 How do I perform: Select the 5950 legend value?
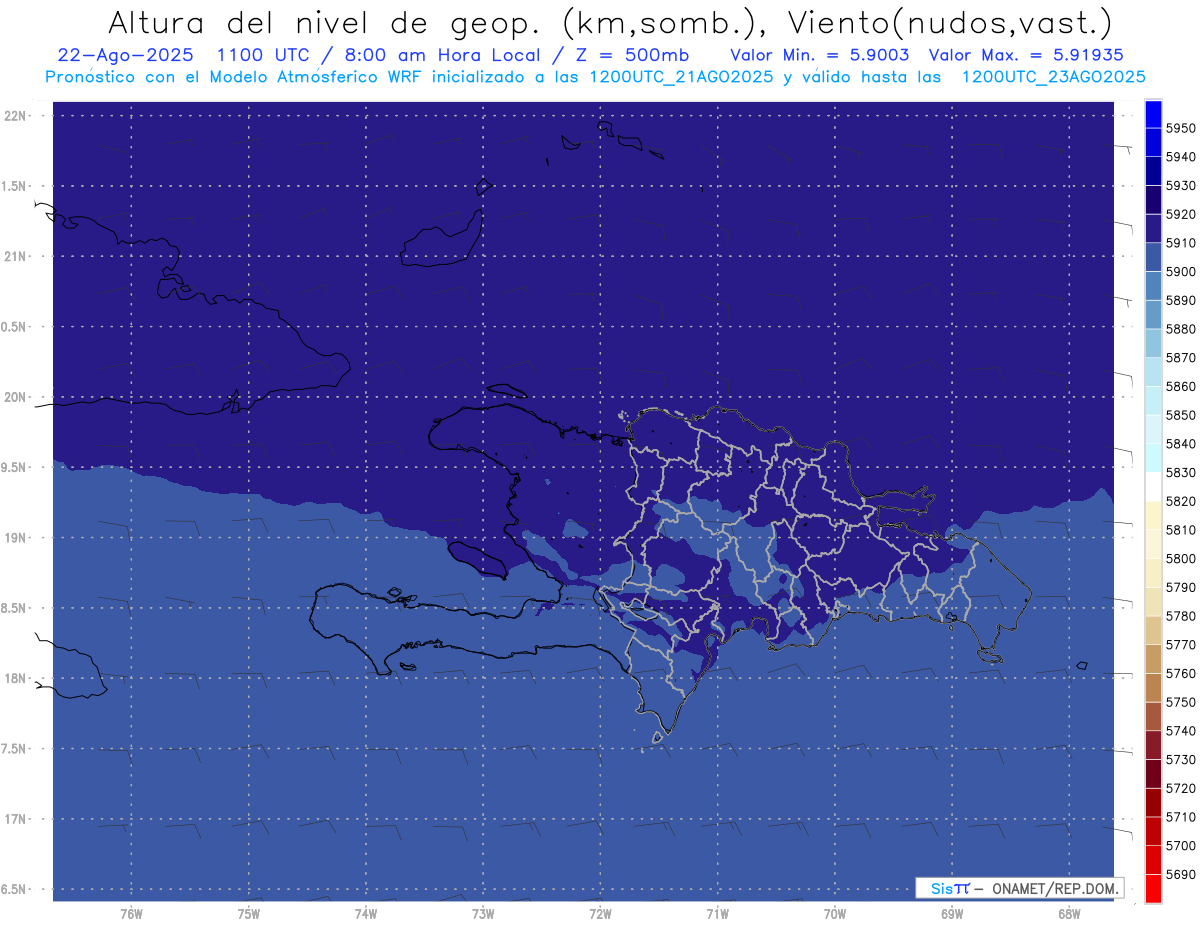1180,128
